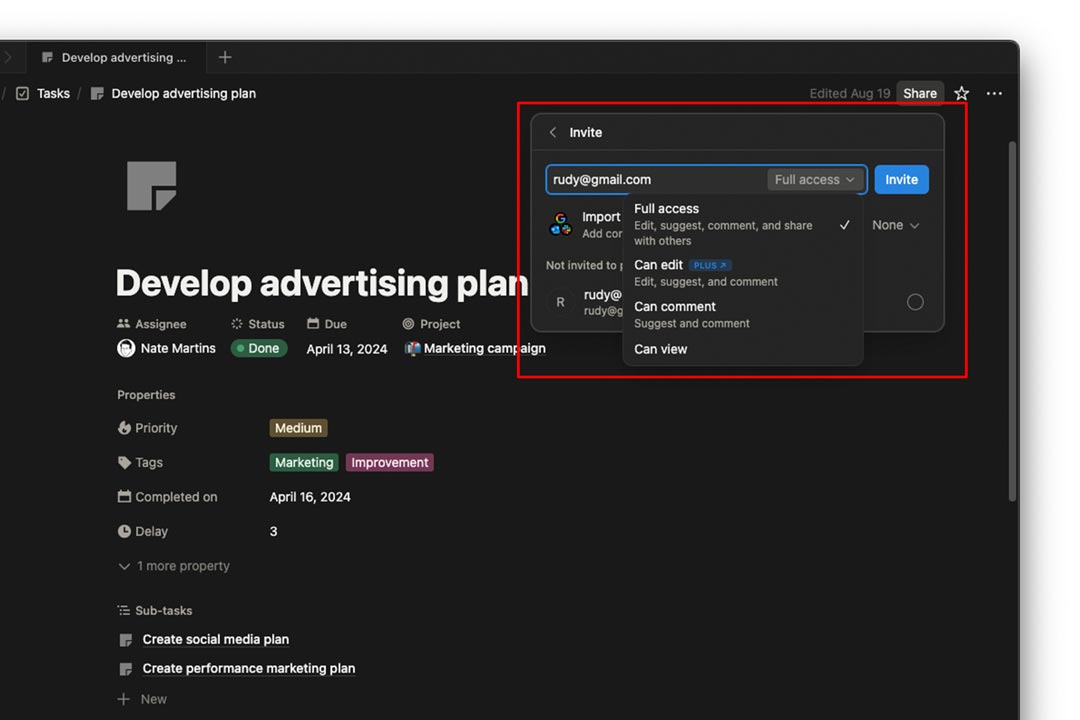Click the Project target icon
Screen dimensions: 1080x720
408,323
